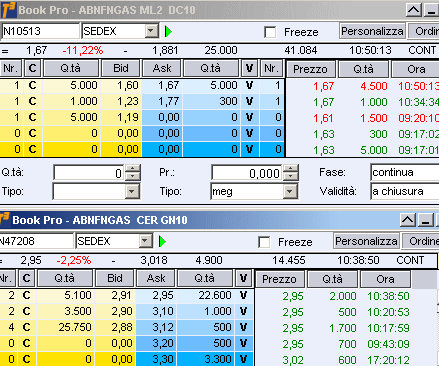Image resolution: width=439 pixels, height=366 pixels.
Task: Click the V sell button on ask 3,10 row
Action: coord(243,311)
